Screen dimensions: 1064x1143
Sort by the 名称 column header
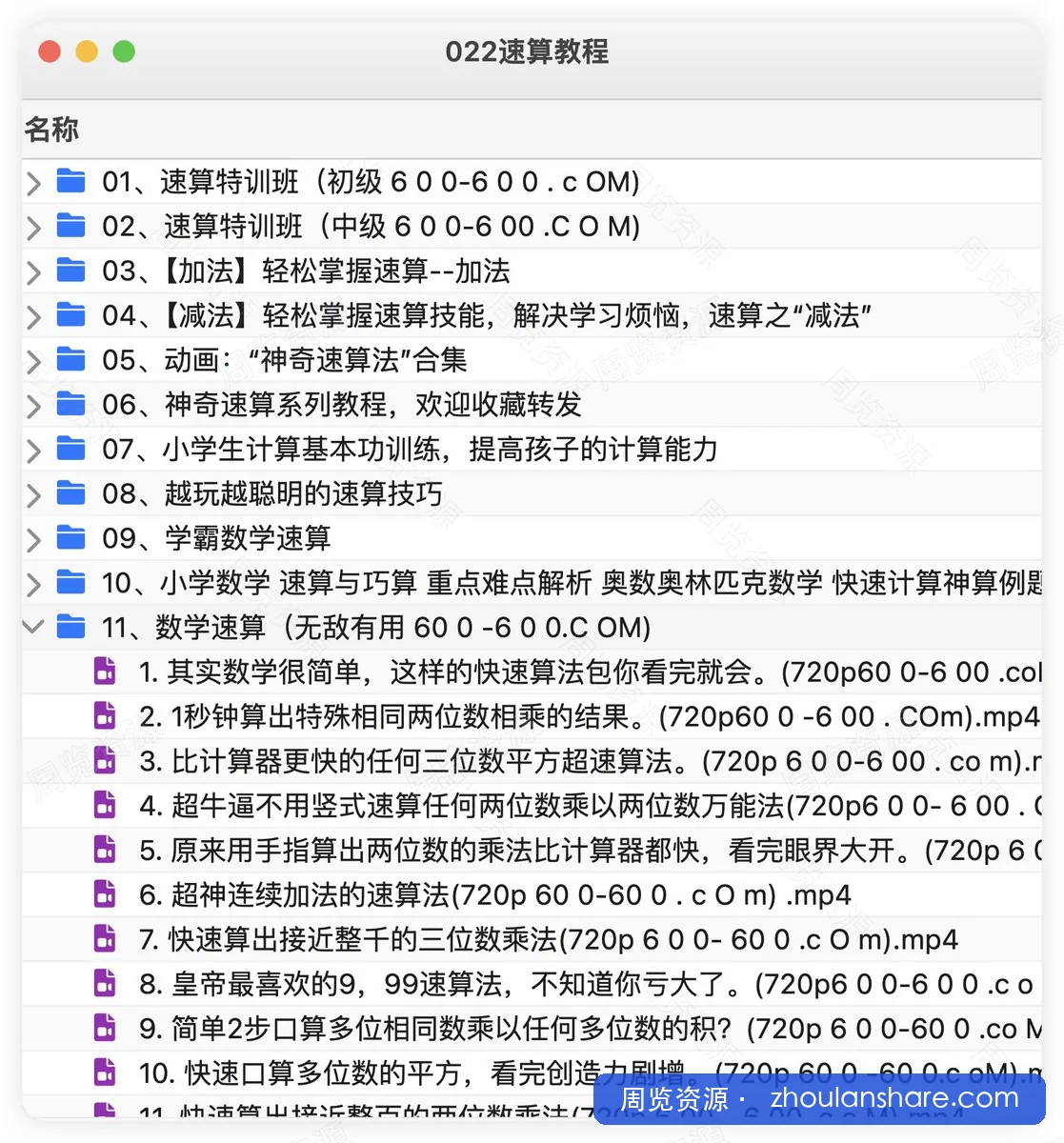point(52,130)
